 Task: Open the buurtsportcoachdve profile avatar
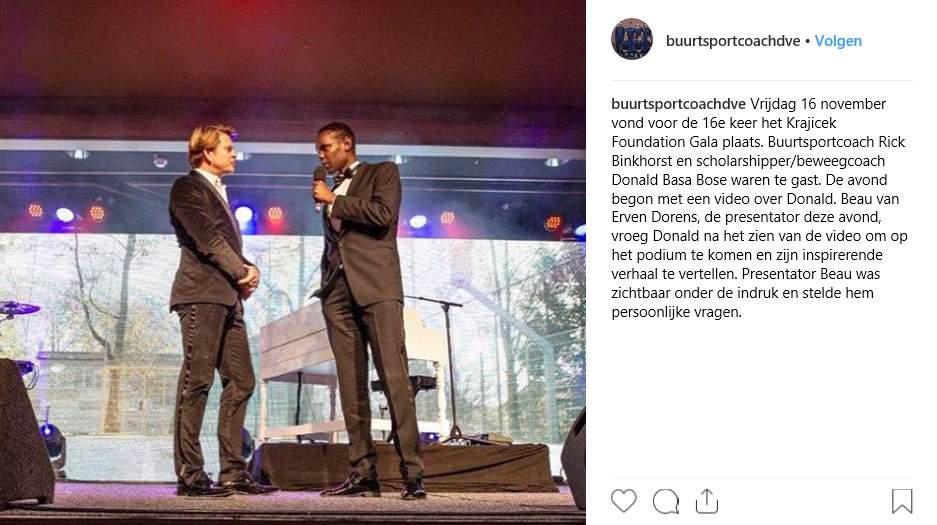click(632, 39)
